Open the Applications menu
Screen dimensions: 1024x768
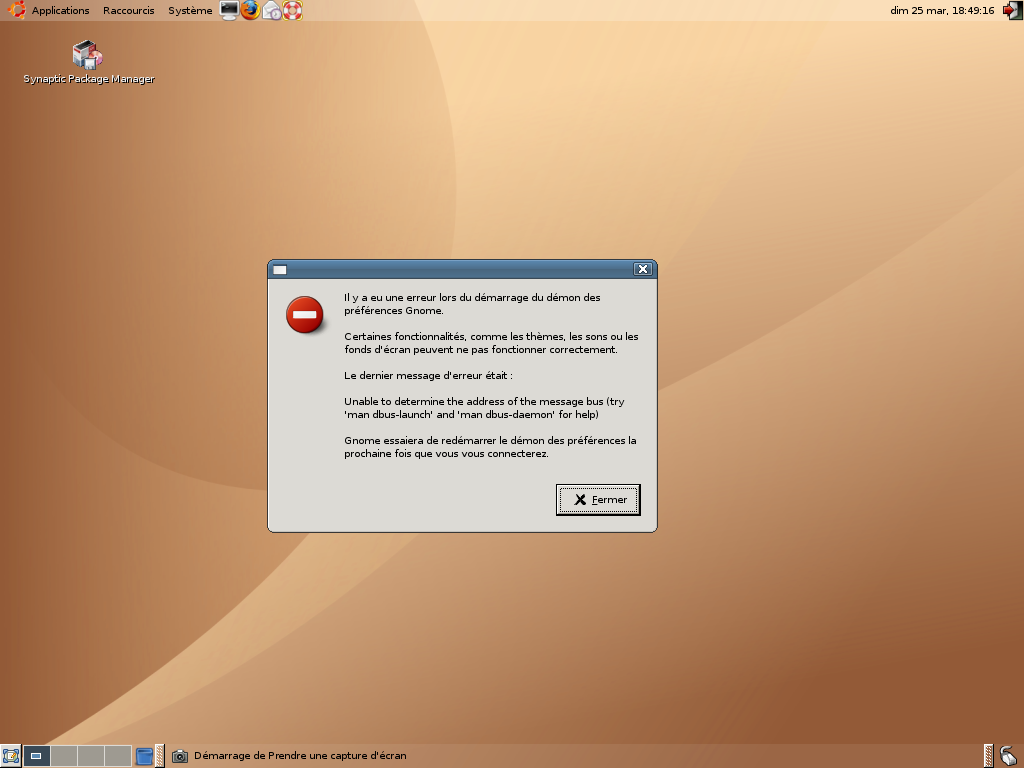coord(60,10)
